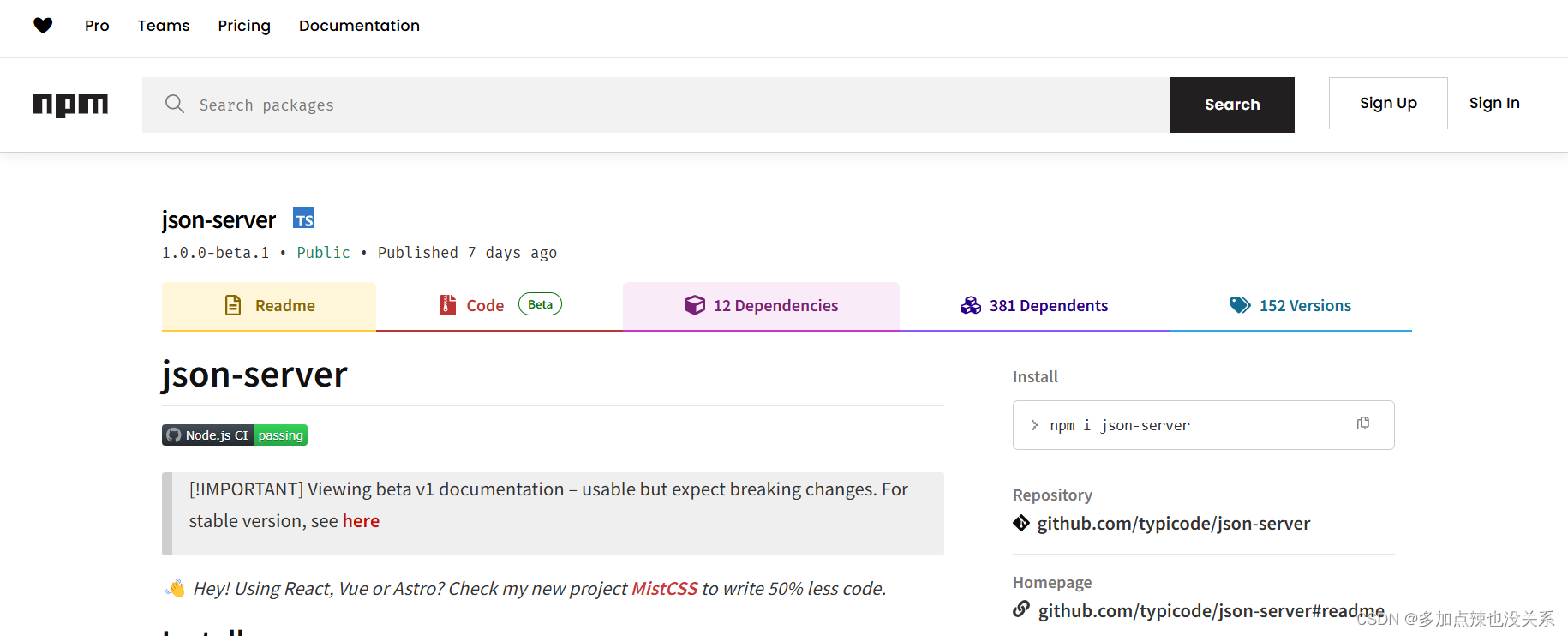Open github.com/typicode/json-server repository link
Image resolution: width=1568 pixels, height=636 pixels.
[1173, 524]
